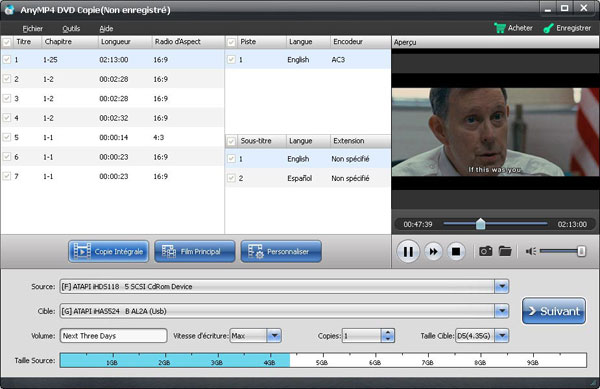This screenshot has width=600, height=389.
Task: Click the Enregistrer key icon
Action: pos(548,28)
